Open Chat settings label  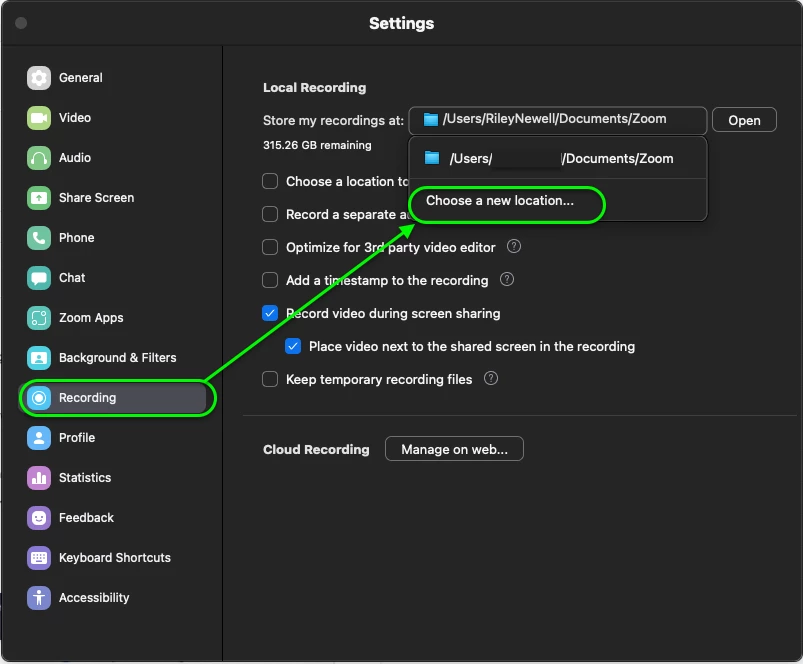72,277
